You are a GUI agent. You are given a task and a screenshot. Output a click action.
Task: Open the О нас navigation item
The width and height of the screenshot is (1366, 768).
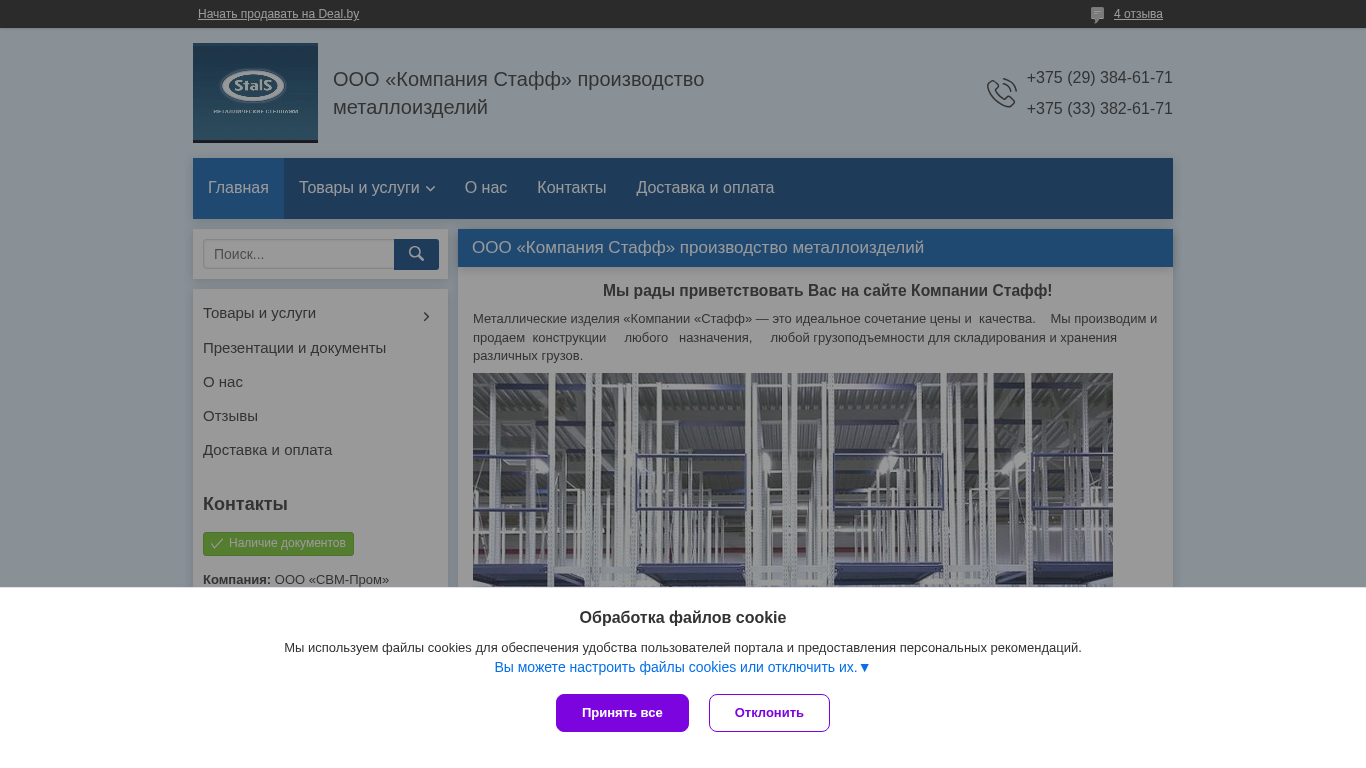(x=485, y=188)
